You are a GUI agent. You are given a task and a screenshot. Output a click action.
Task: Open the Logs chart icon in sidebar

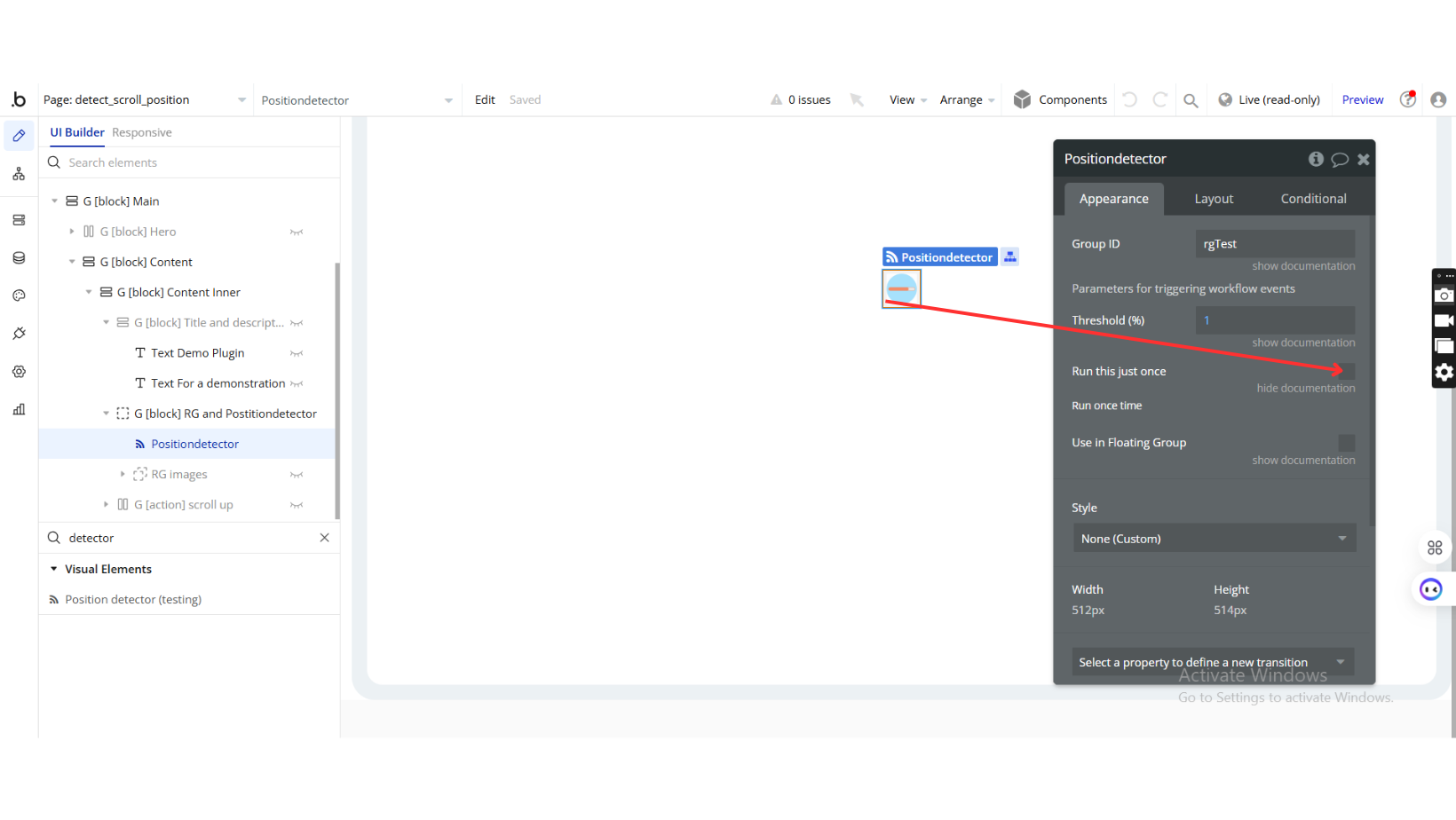[19, 409]
